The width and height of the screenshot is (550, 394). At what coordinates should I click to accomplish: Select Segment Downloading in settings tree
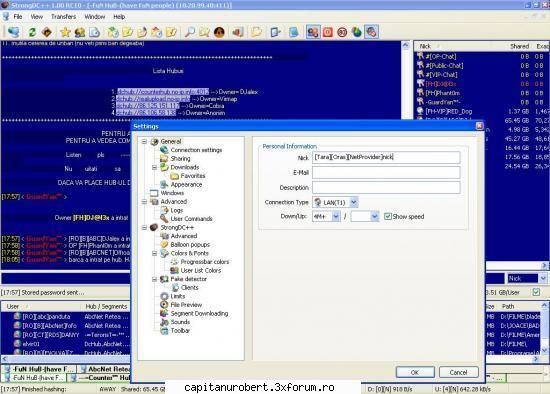[199, 313]
